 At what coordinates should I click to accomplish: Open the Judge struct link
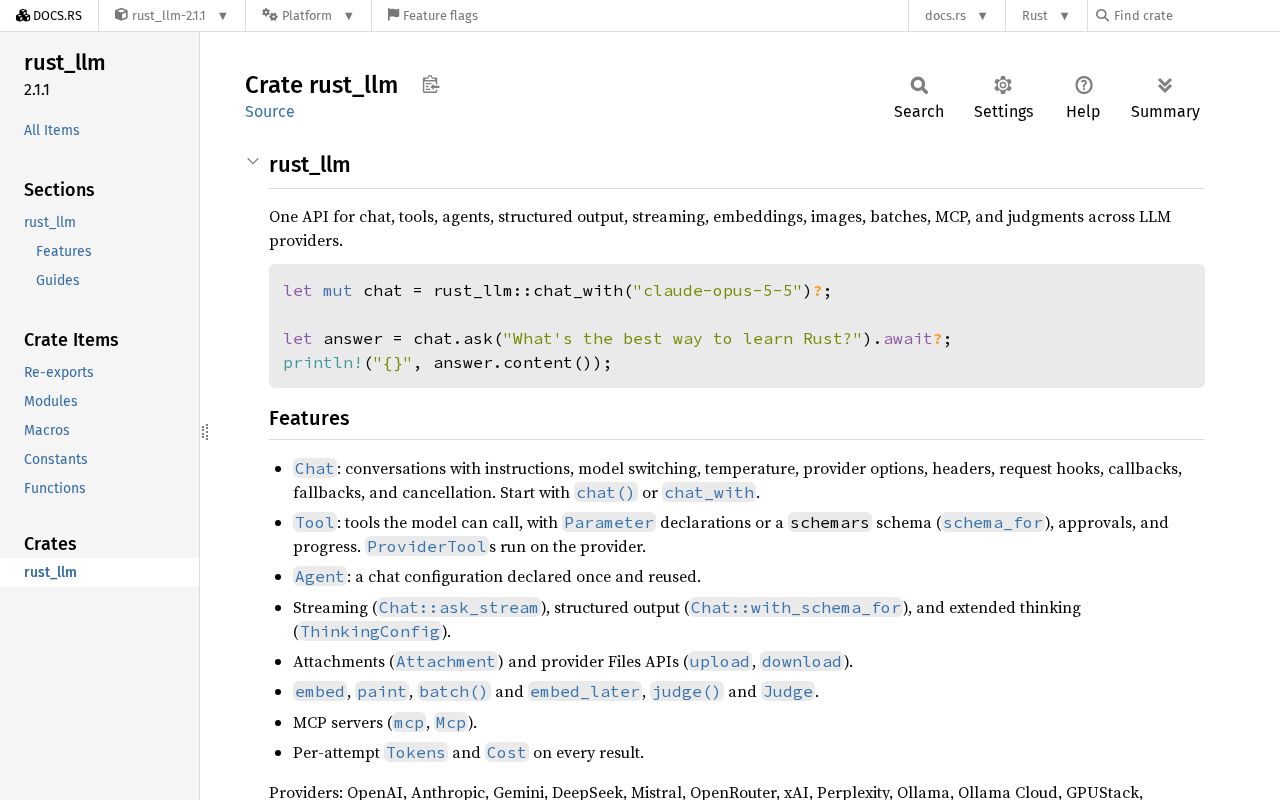click(788, 691)
